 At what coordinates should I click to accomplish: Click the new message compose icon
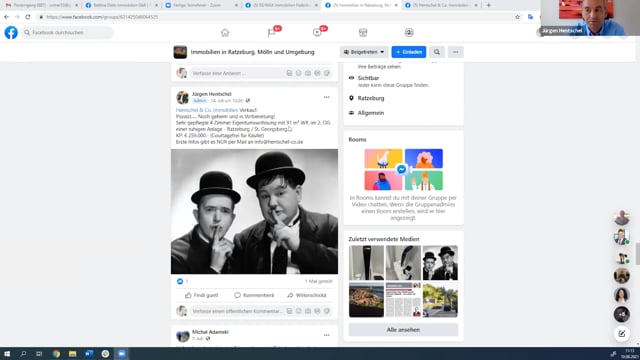(622, 334)
